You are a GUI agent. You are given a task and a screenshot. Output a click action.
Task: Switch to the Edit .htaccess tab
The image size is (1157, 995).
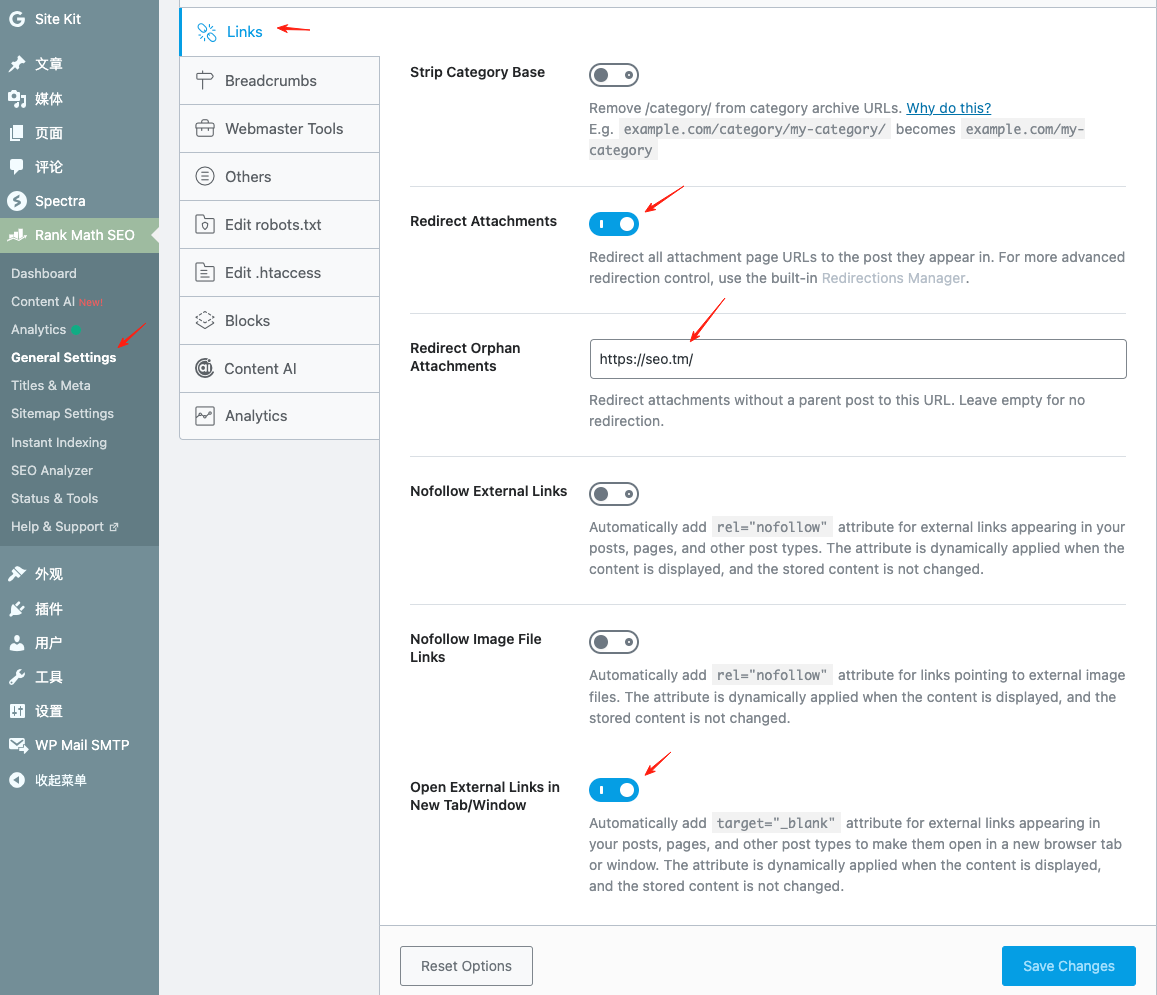272,273
